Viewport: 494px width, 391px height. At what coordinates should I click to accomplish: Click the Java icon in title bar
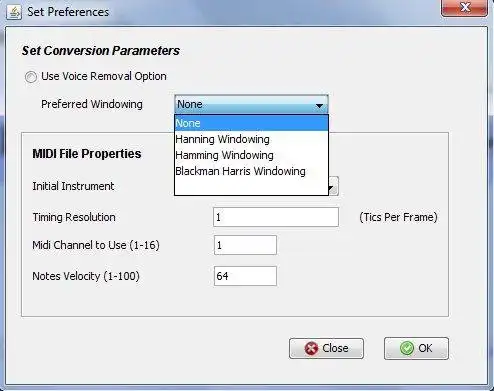(14, 12)
